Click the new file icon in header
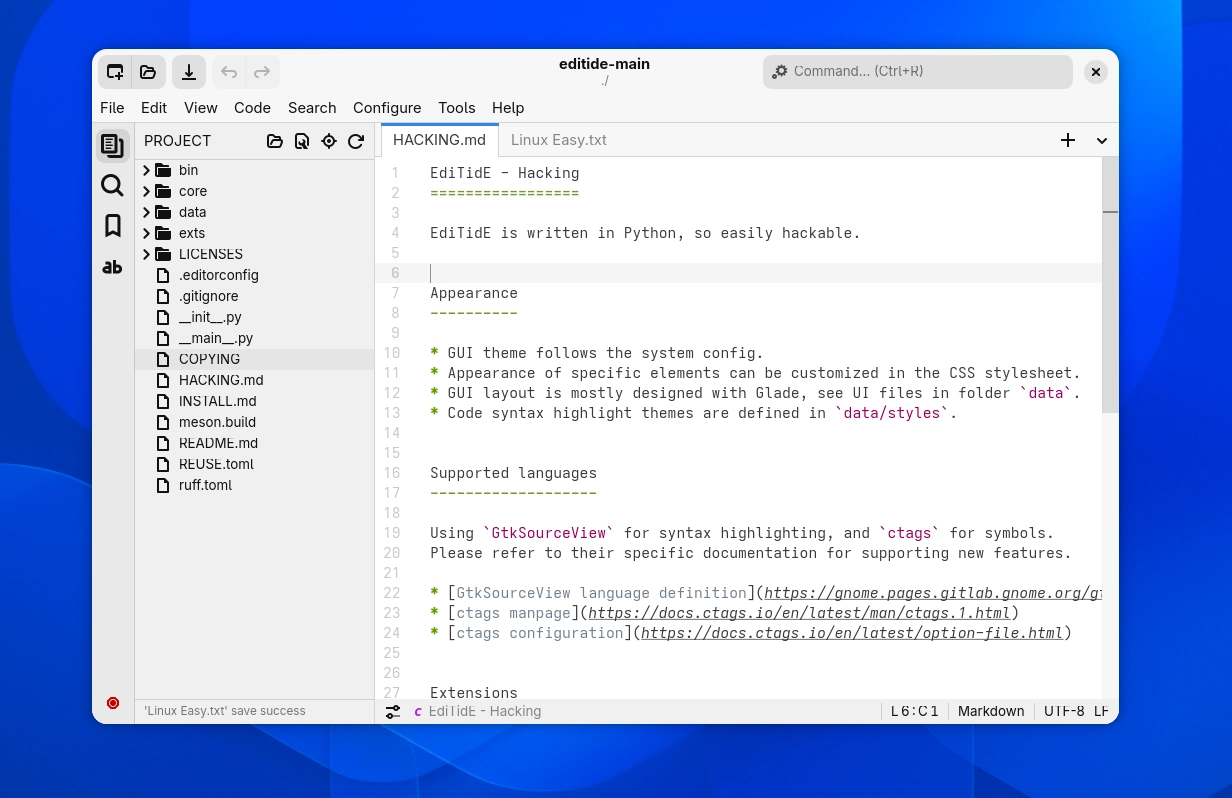Viewport: 1232px width, 798px height. click(115, 72)
